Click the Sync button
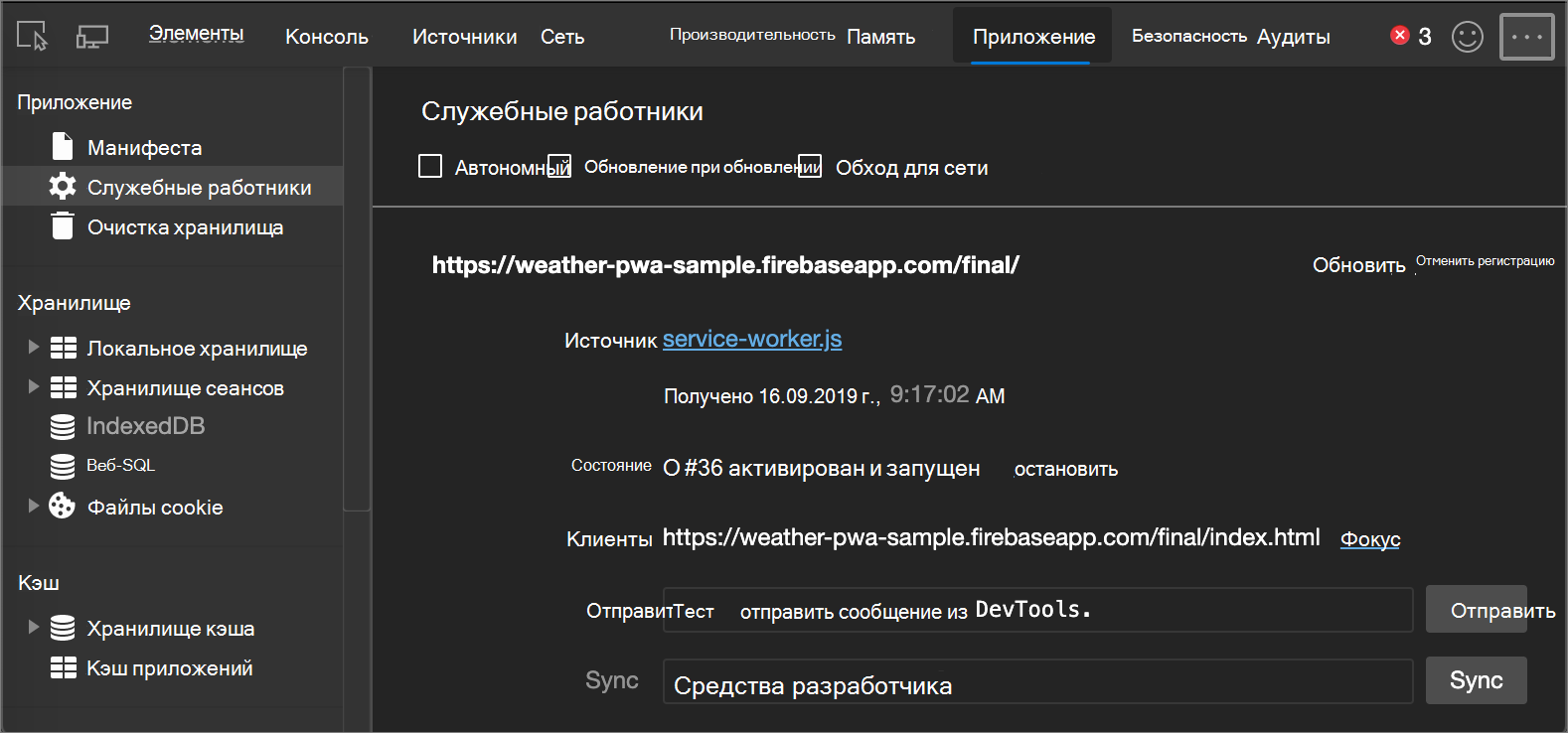 [x=1477, y=680]
